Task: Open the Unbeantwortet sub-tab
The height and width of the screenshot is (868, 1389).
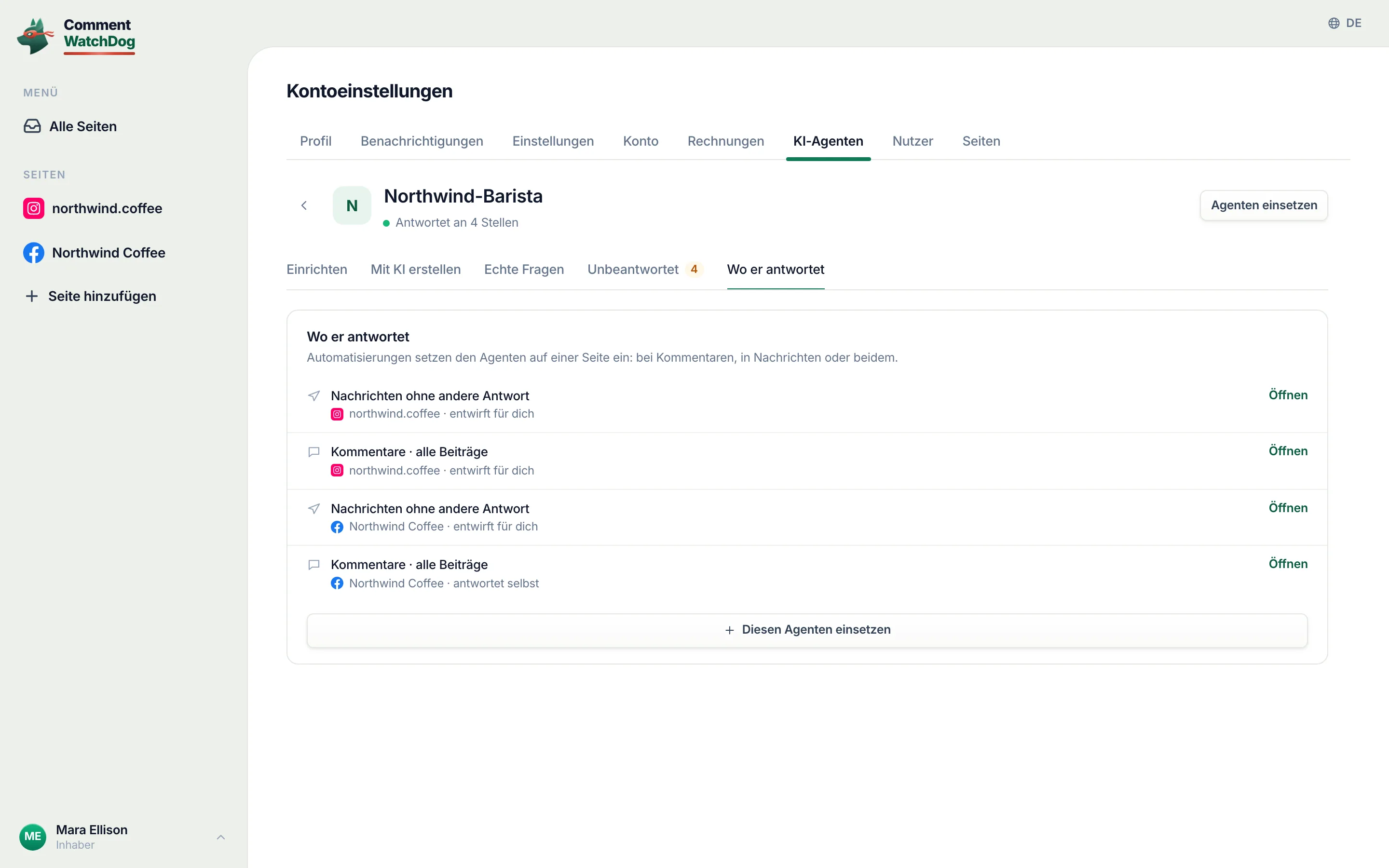Action: pyautogui.click(x=645, y=269)
